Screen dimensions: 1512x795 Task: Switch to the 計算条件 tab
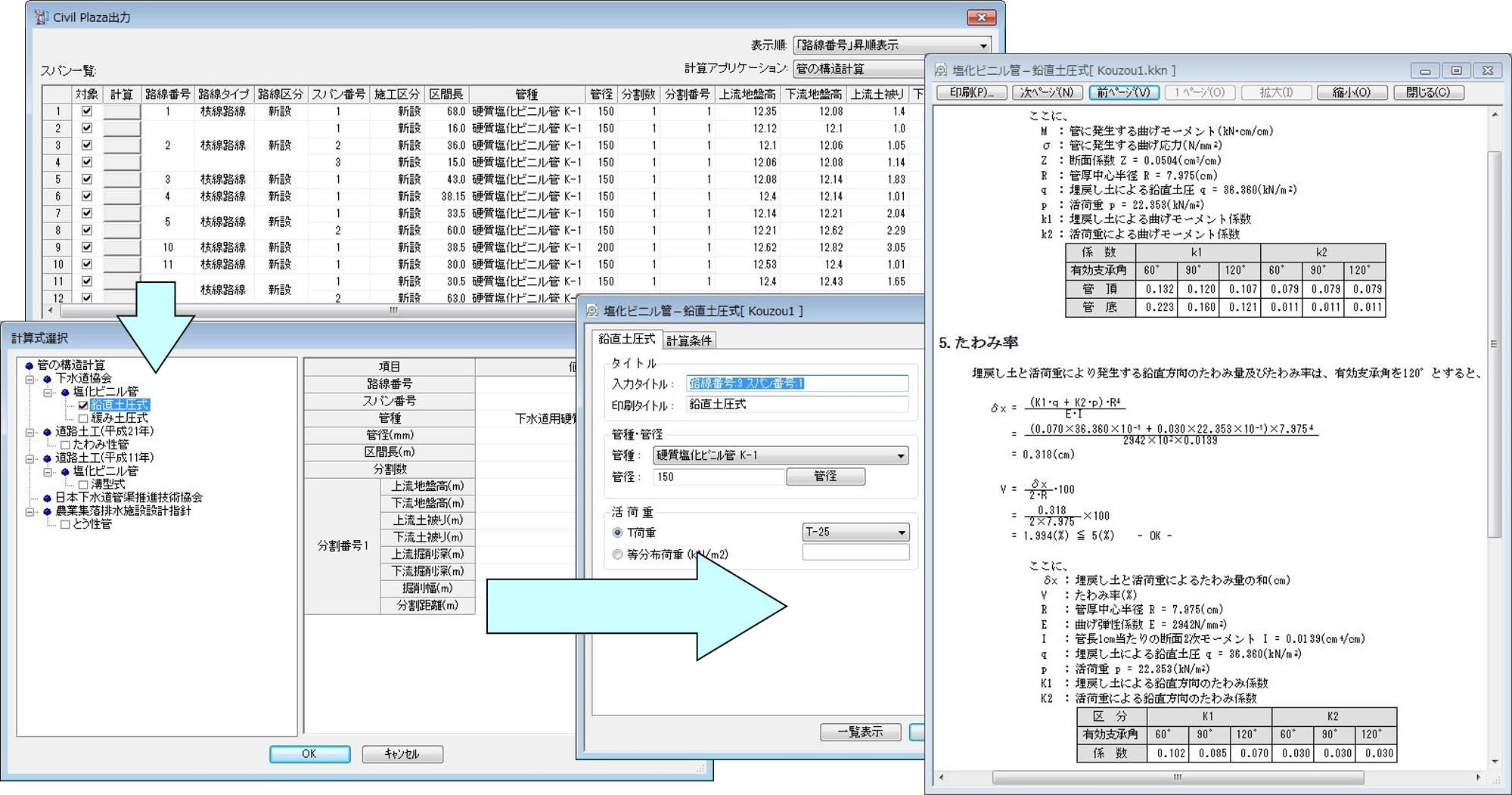[x=688, y=340]
